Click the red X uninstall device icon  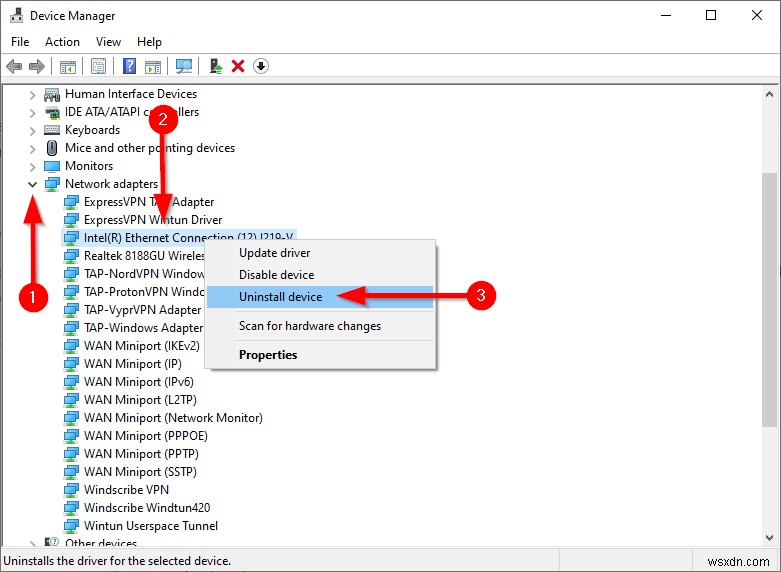pos(238,66)
